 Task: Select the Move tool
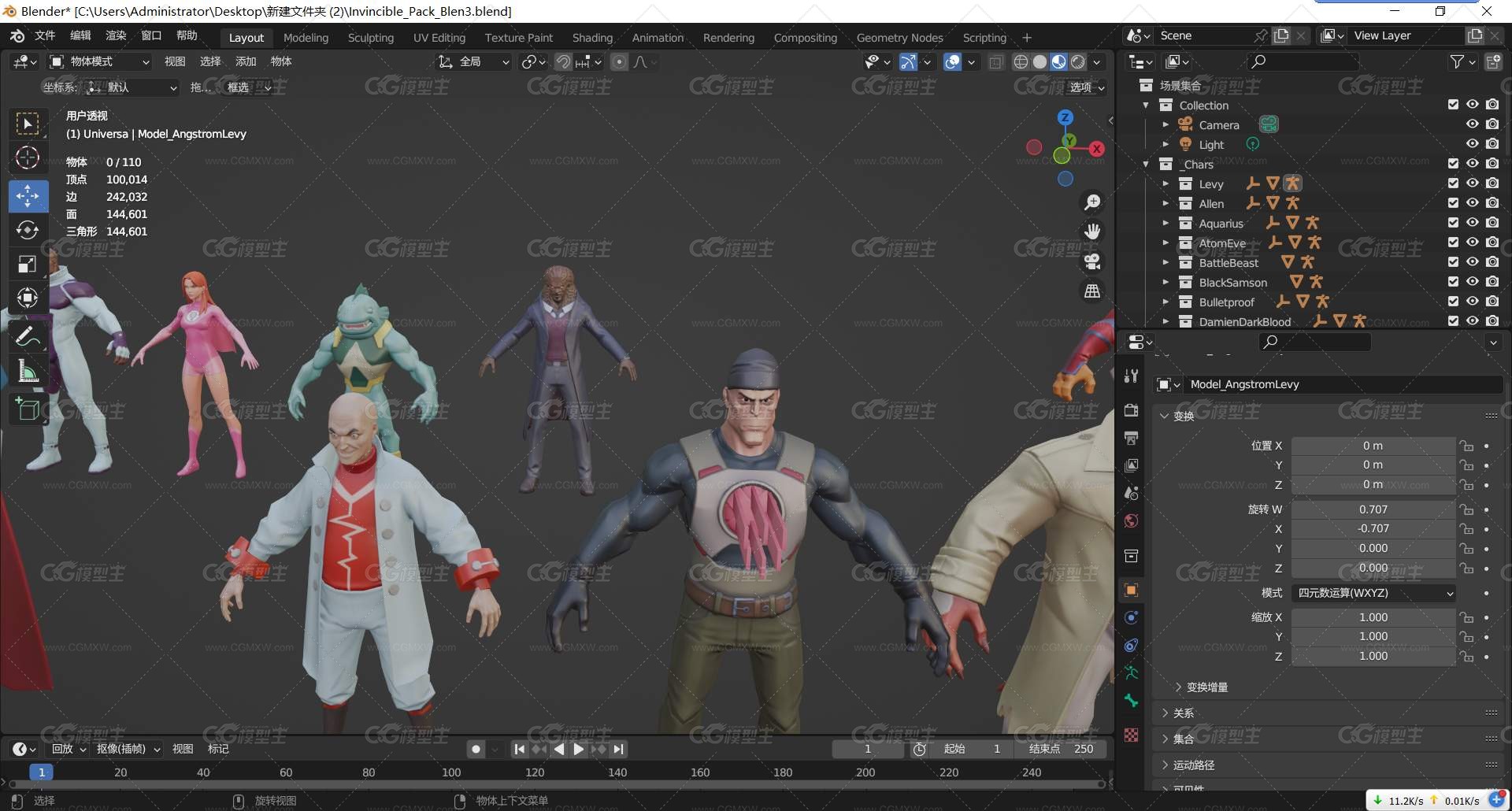[x=28, y=196]
